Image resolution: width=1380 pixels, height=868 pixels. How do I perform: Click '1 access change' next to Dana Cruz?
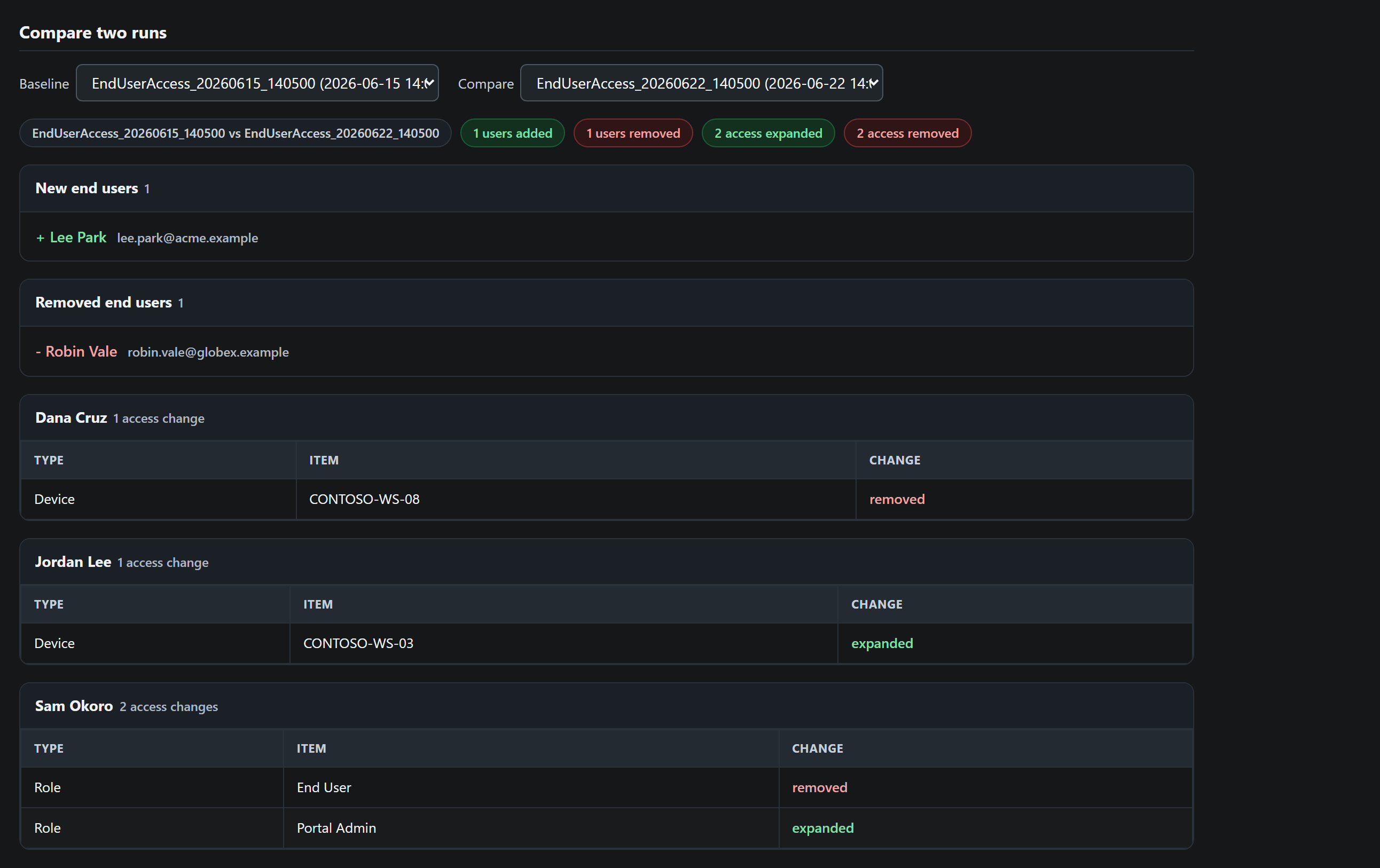[x=159, y=419]
